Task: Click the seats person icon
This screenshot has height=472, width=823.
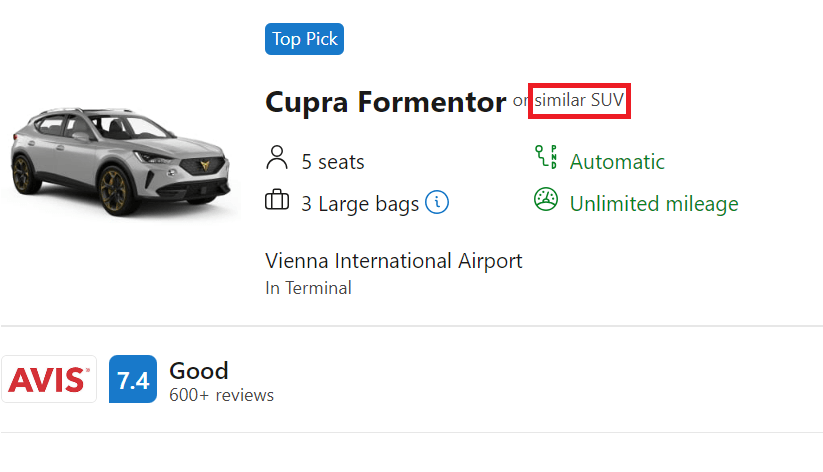Action: point(277,159)
